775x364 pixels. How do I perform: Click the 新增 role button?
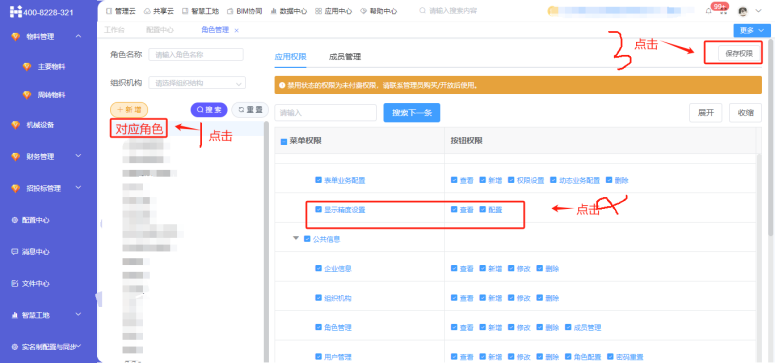[129, 110]
